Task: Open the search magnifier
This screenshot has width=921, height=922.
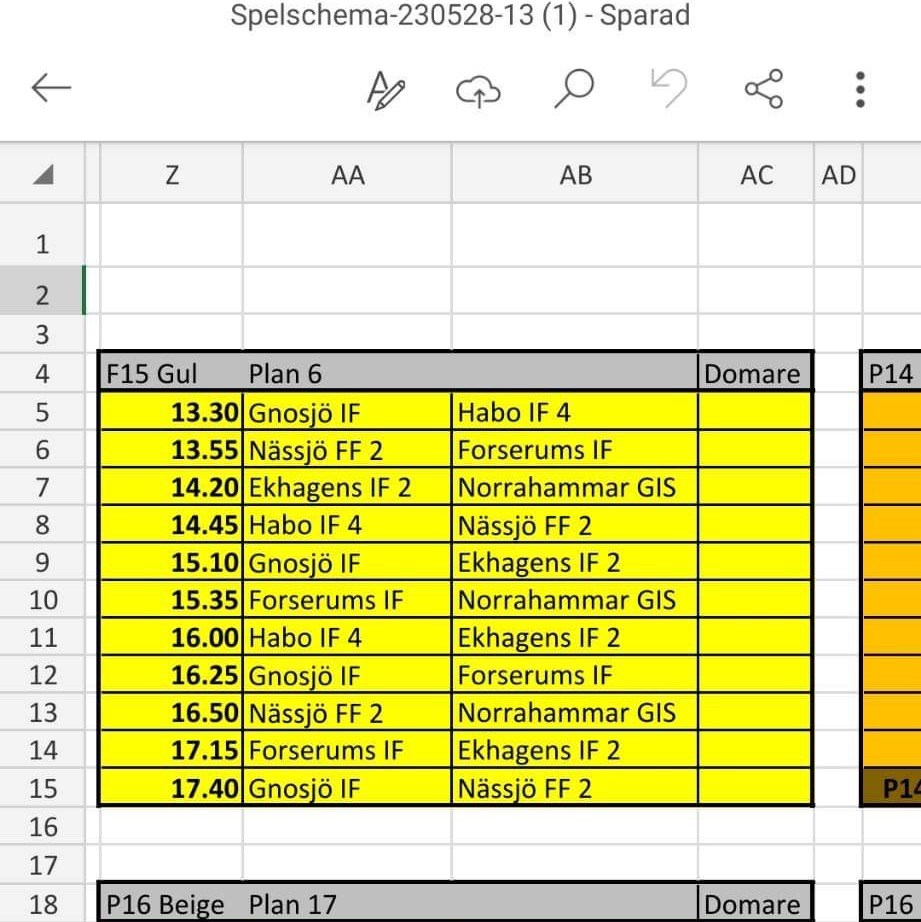Action: pos(574,89)
